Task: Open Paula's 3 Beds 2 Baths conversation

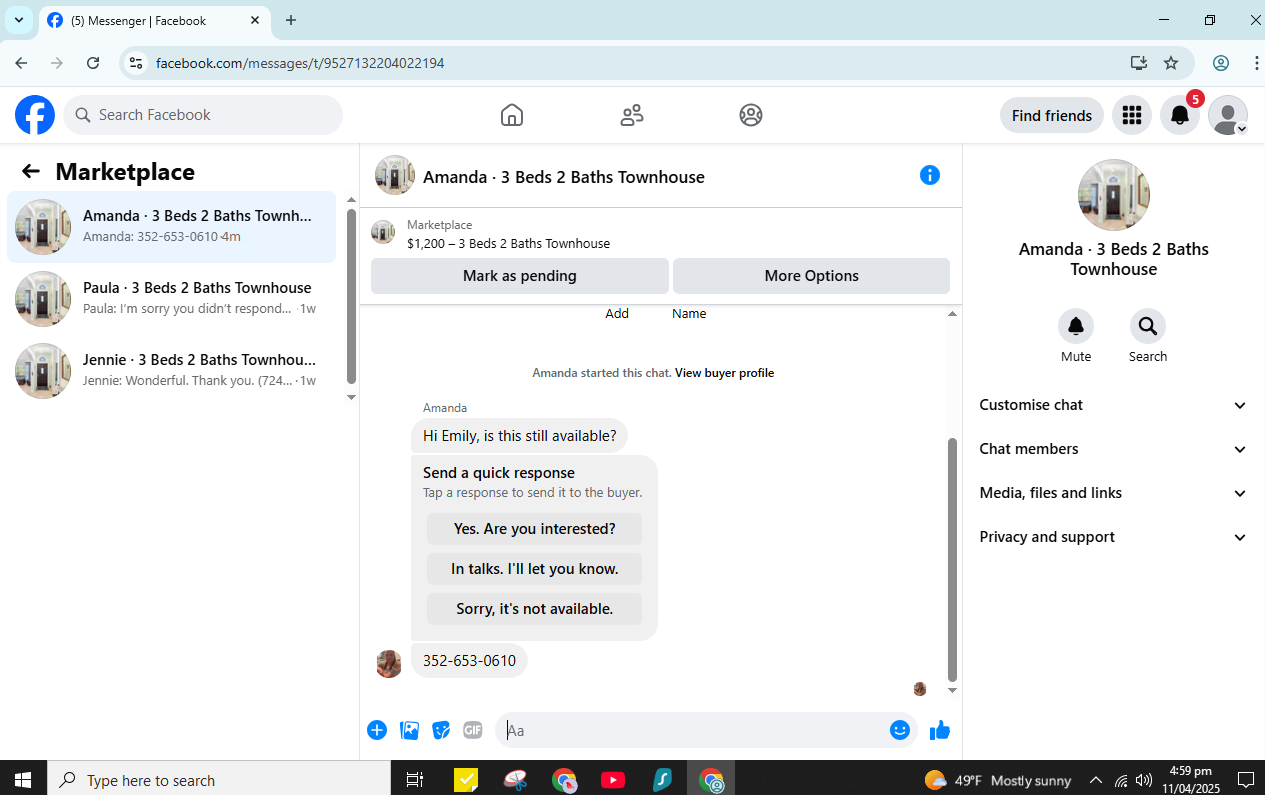Action: pyautogui.click(x=172, y=299)
